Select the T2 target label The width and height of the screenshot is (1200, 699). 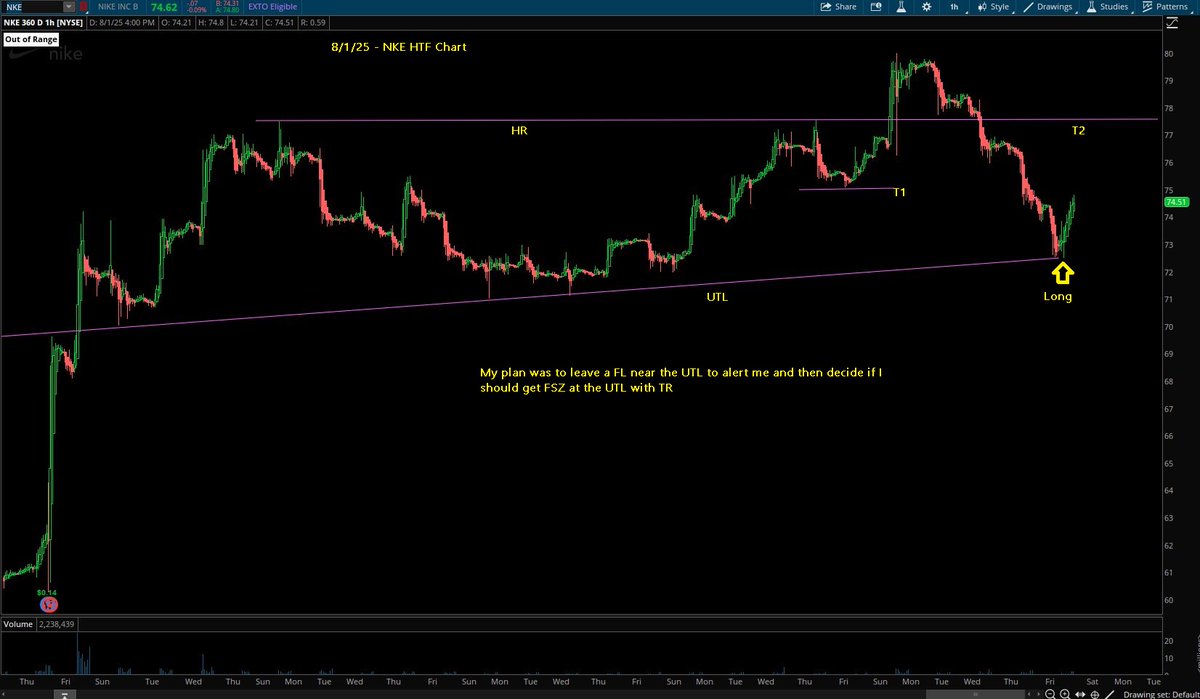point(1078,130)
